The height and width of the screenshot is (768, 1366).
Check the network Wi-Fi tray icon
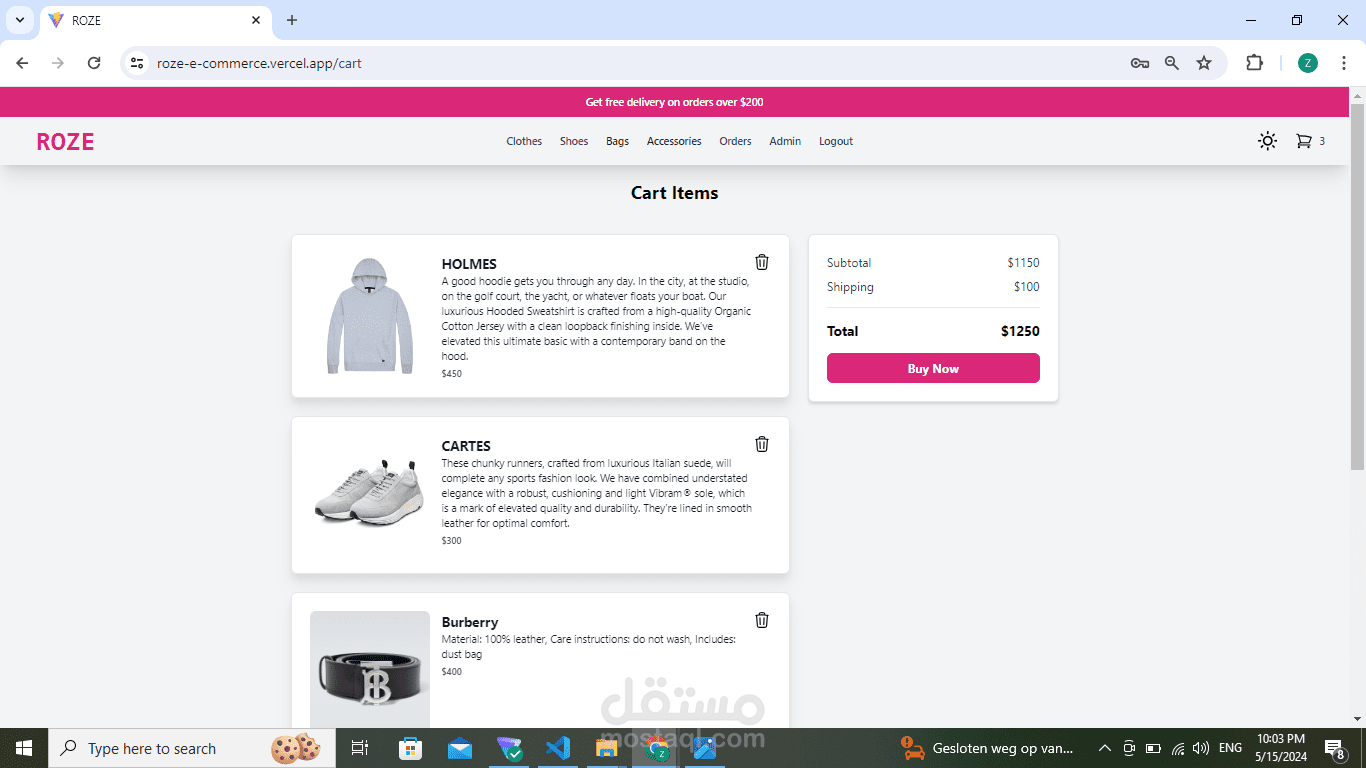[1178, 748]
